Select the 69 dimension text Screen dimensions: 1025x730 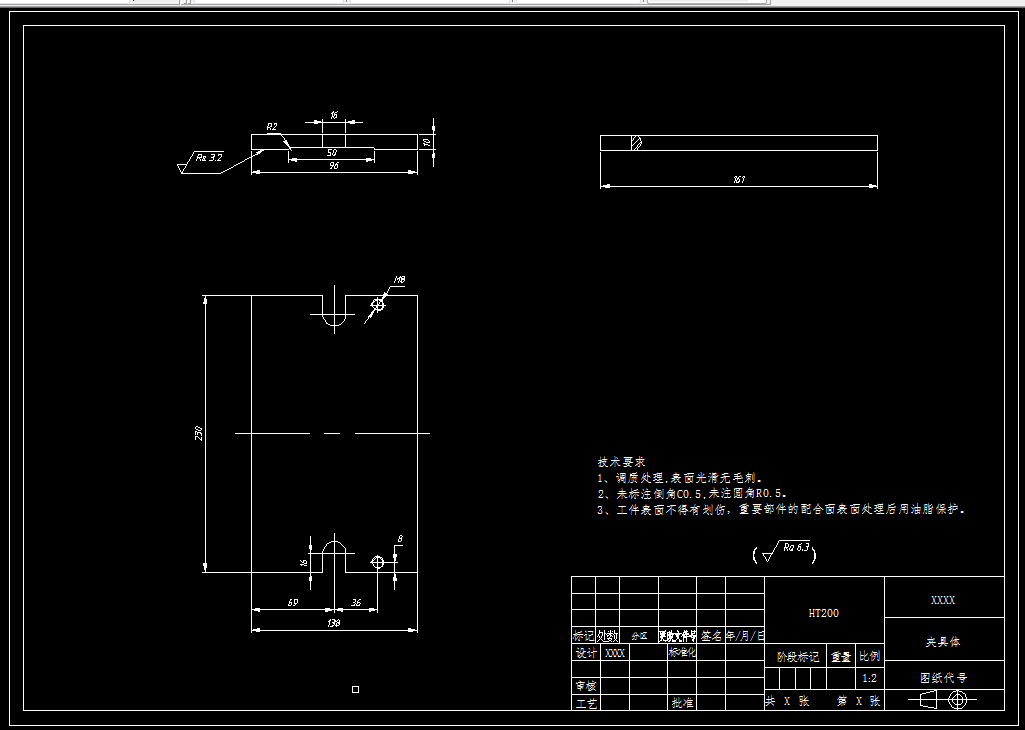tap(293, 603)
